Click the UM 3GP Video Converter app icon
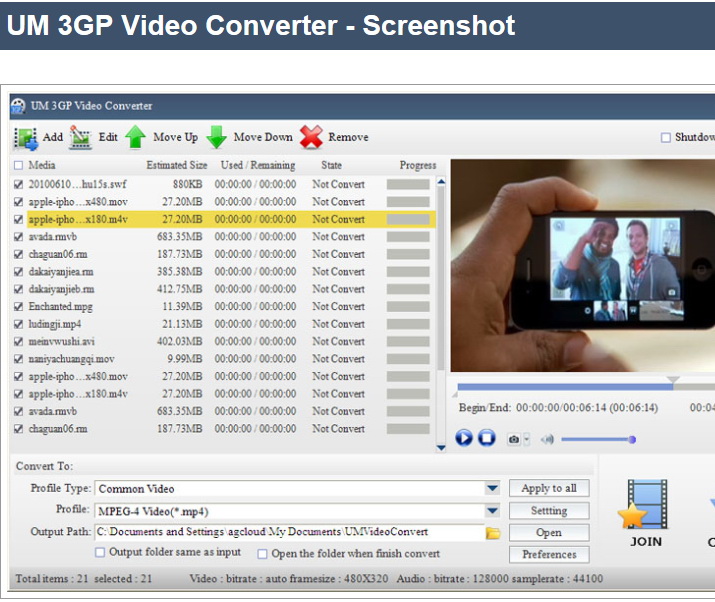The height and width of the screenshot is (602, 715). click(x=18, y=106)
